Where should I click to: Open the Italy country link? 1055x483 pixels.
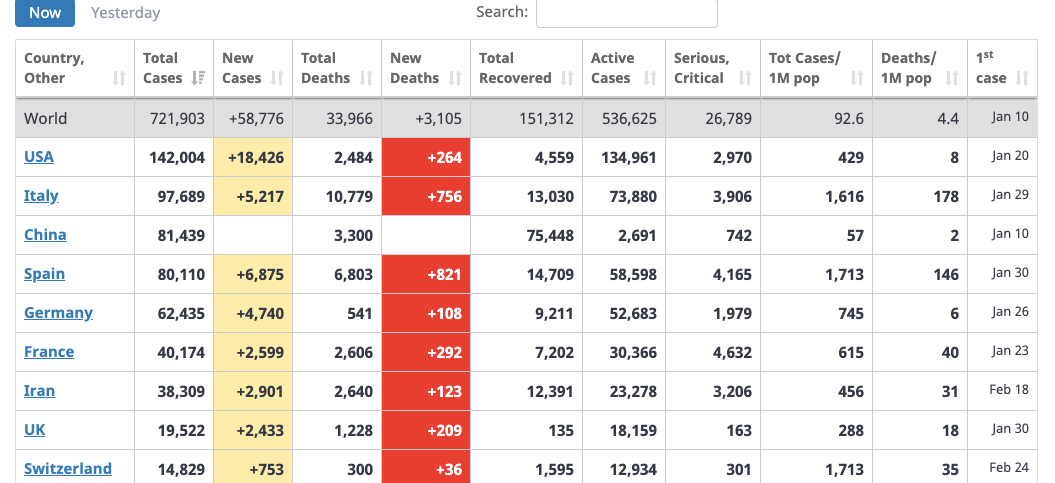(41, 196)
